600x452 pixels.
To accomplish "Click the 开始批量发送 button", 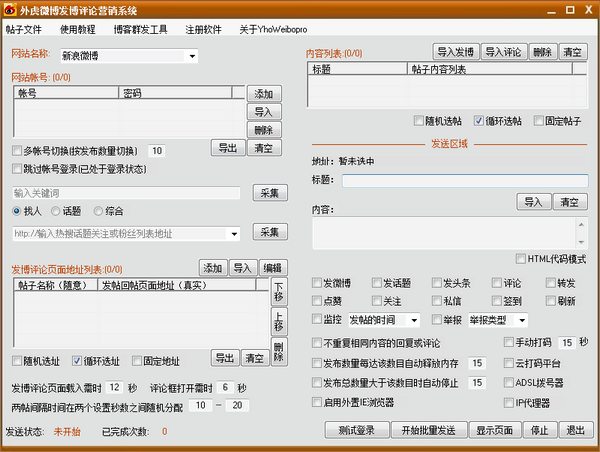I will coord(428,431).
